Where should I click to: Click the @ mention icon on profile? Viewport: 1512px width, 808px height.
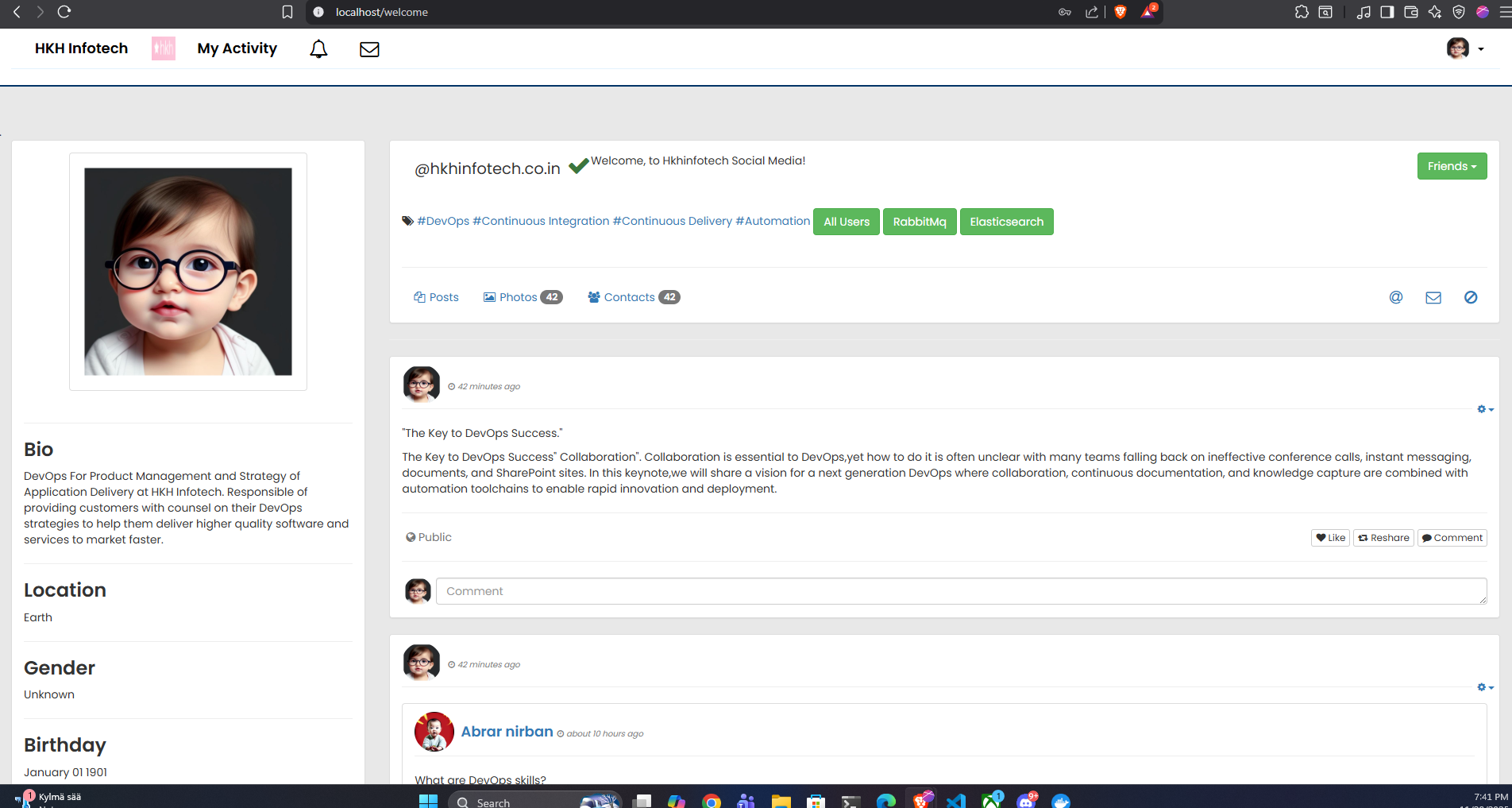[x=1395, y=297]
